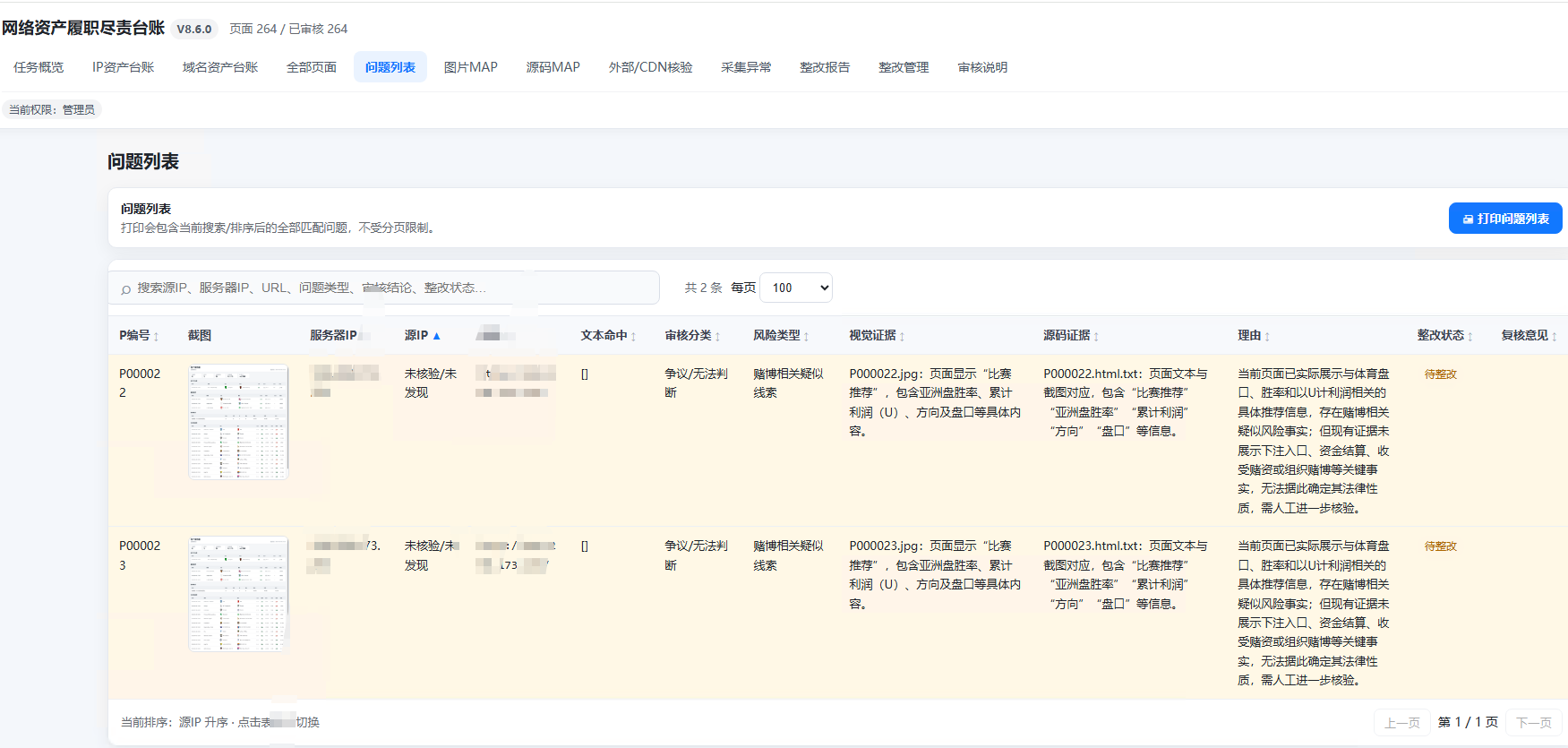Click 赌博相关疑似线索 in P000023 row

[788, 555]
